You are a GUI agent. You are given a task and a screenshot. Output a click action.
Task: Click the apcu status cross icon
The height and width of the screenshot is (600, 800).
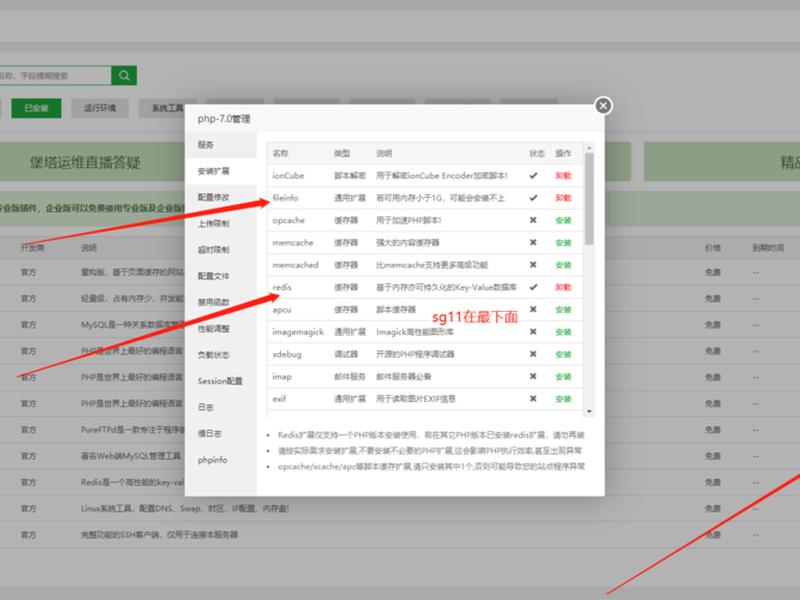pyautogui.click(x=533, y=309)
